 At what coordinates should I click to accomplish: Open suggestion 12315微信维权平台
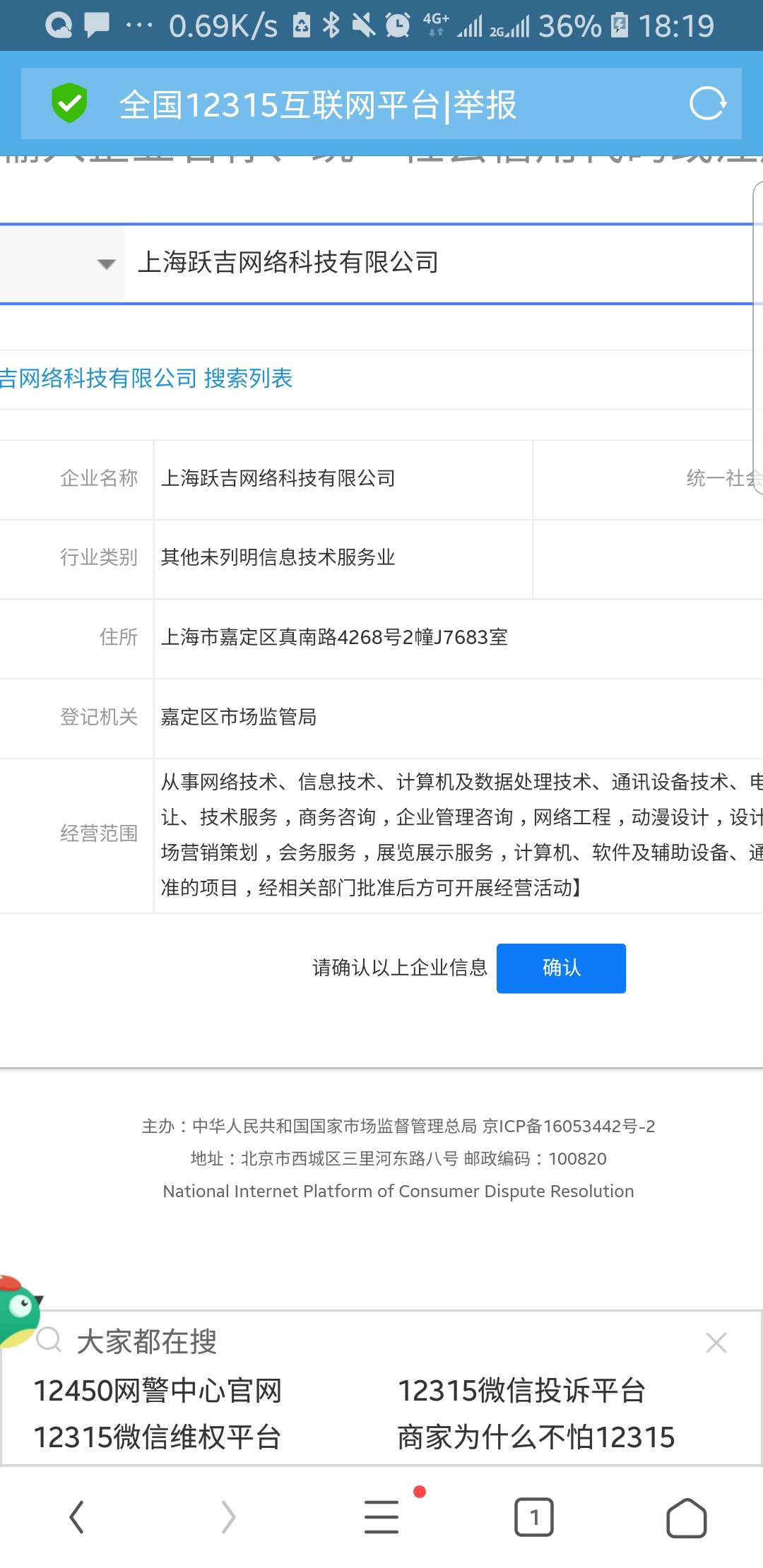click(x=158, y=1438)
